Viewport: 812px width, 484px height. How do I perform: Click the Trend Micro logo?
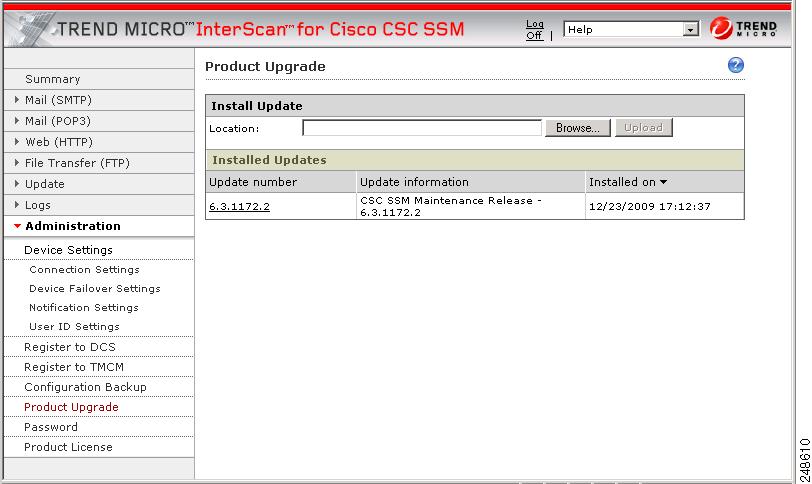pyautogui.click(x=743, y=28)
